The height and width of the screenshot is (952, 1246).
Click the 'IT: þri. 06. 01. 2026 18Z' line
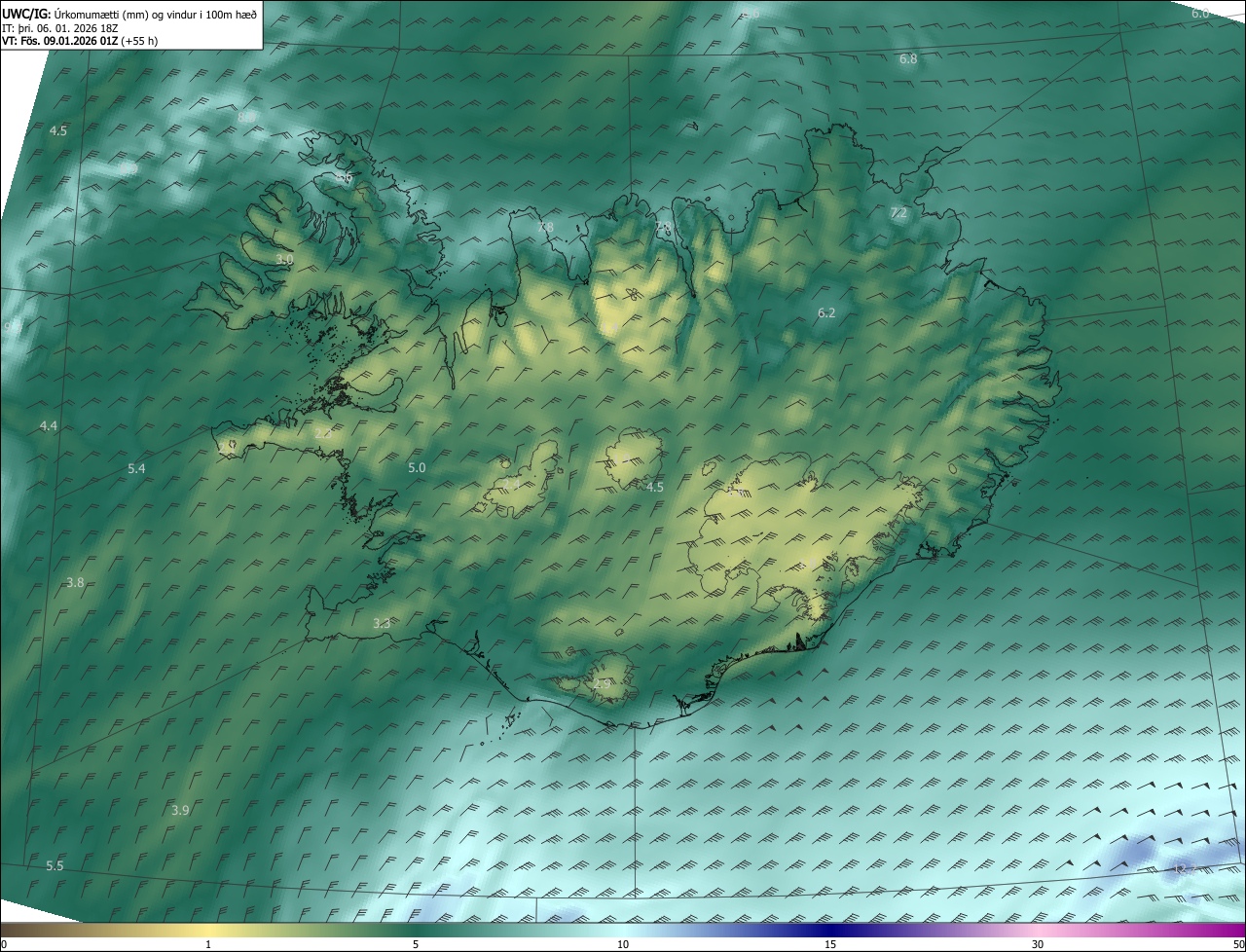click(x=62, y=28)
